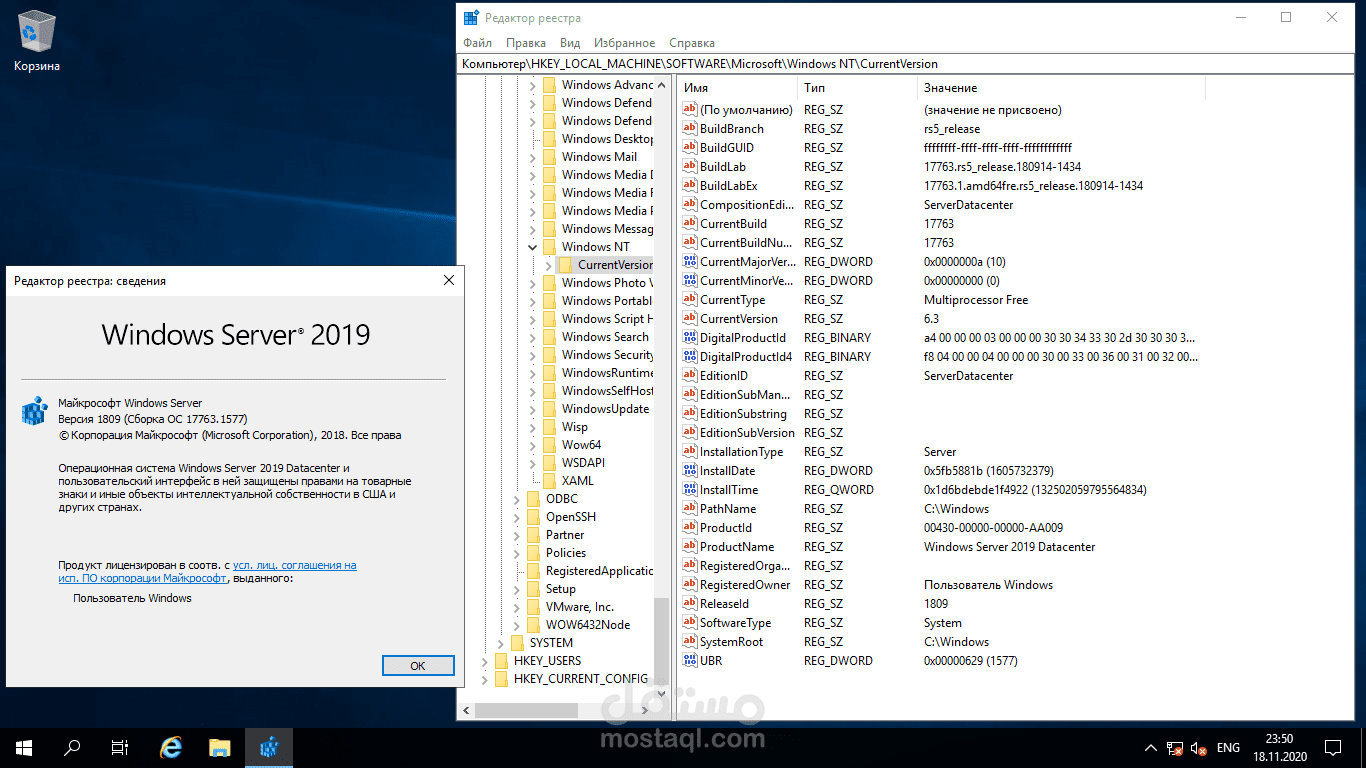Click the InstallTime QWORD value icon
The width and height of the screenshot is (1366, 768).
[689, 489]
